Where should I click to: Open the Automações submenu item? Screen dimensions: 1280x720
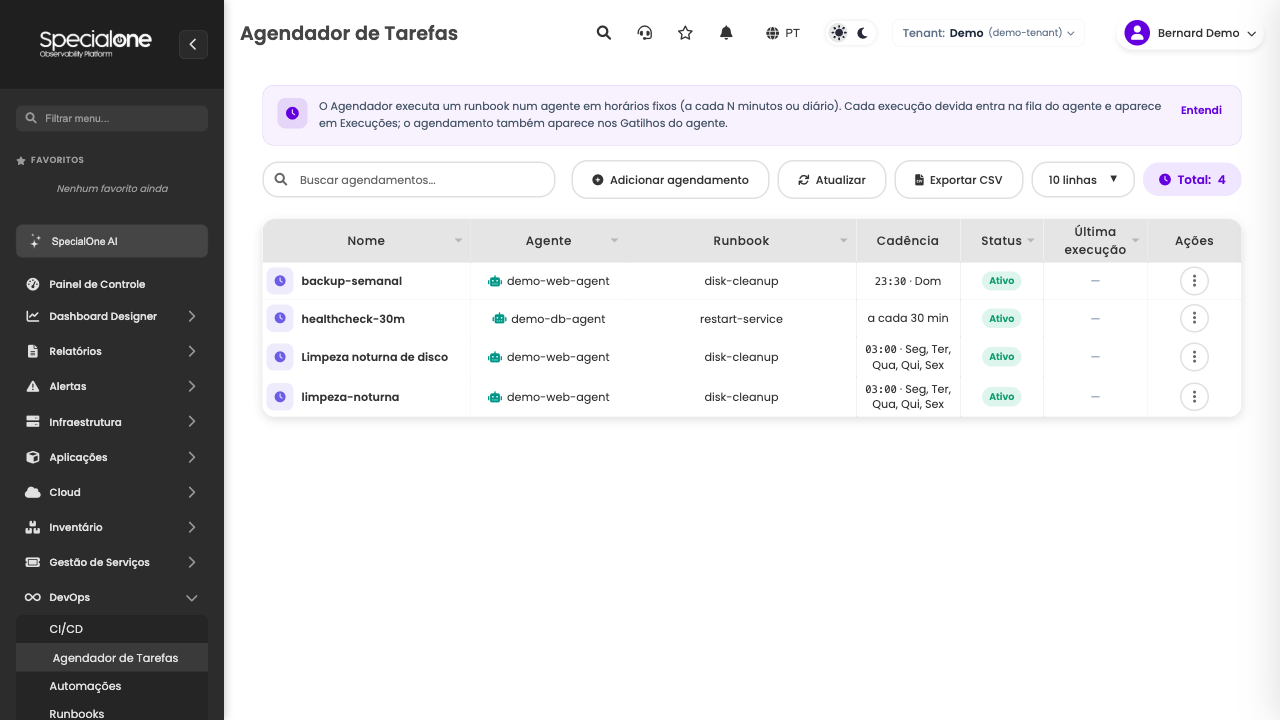pos(112,686)
